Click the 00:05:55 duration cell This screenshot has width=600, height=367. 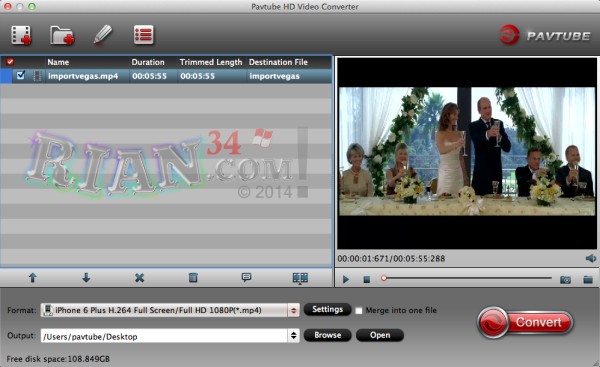[x=150, y=76]
